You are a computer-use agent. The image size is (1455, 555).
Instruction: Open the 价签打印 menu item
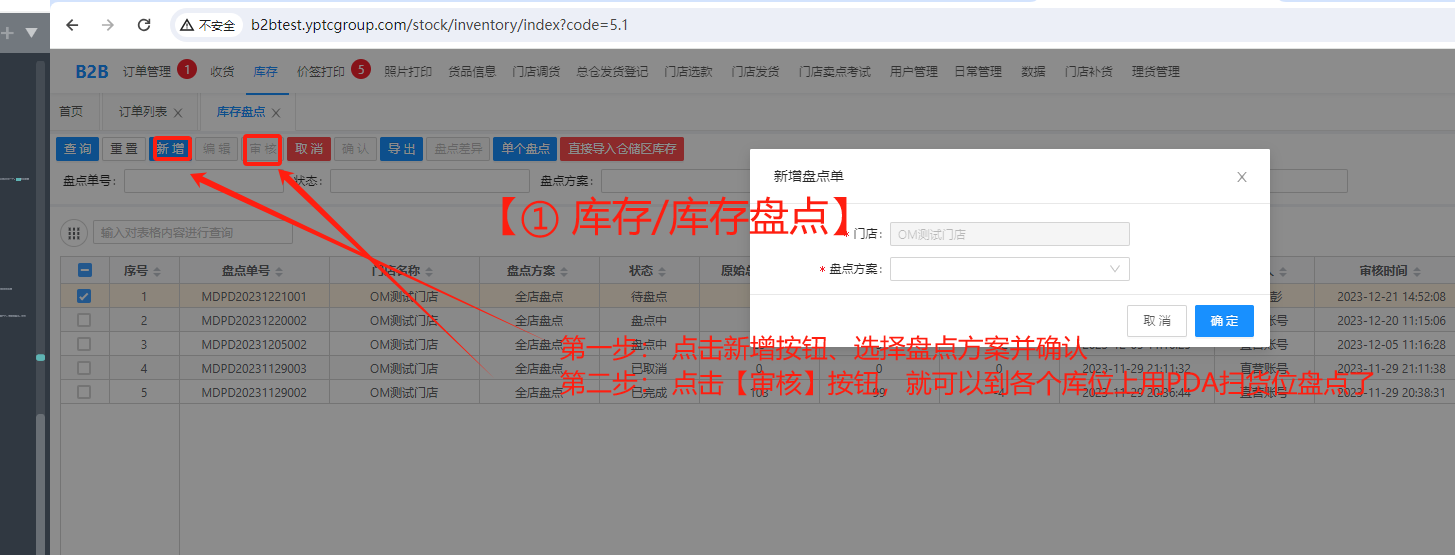[x=320, y=72]
